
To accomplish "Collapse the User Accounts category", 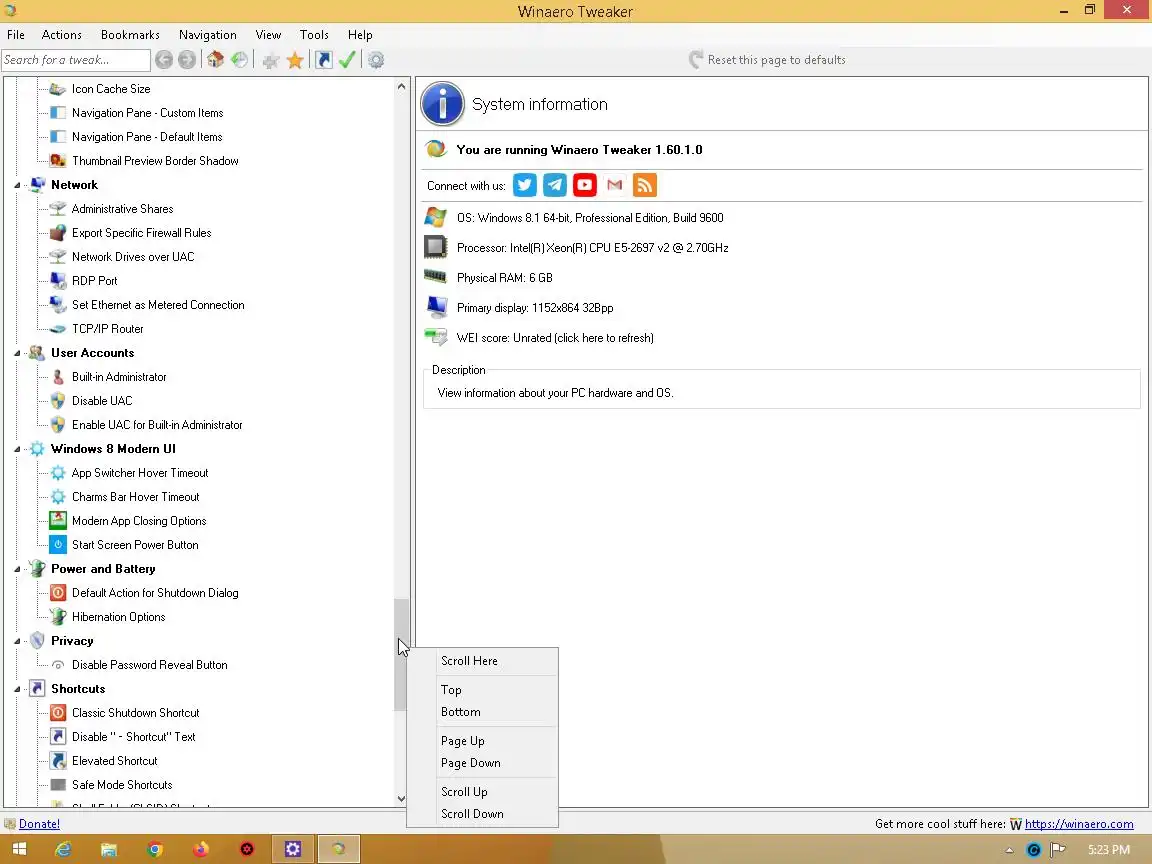I will point(17,353).
